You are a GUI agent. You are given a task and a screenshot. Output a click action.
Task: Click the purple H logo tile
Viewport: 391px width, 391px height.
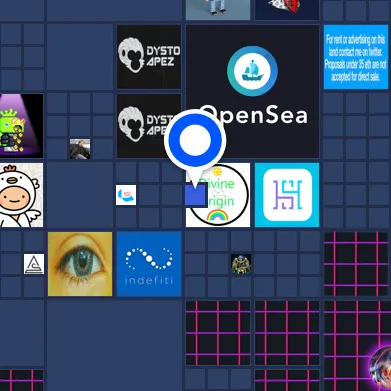(287, 195)
